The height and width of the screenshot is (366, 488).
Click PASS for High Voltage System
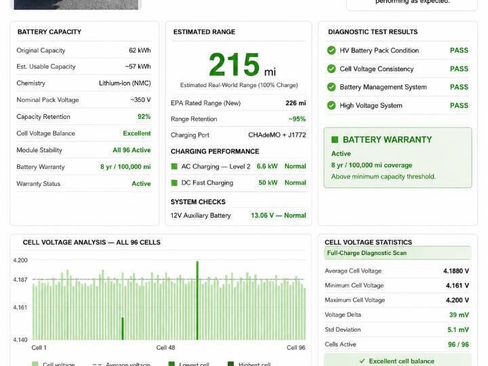459,105
